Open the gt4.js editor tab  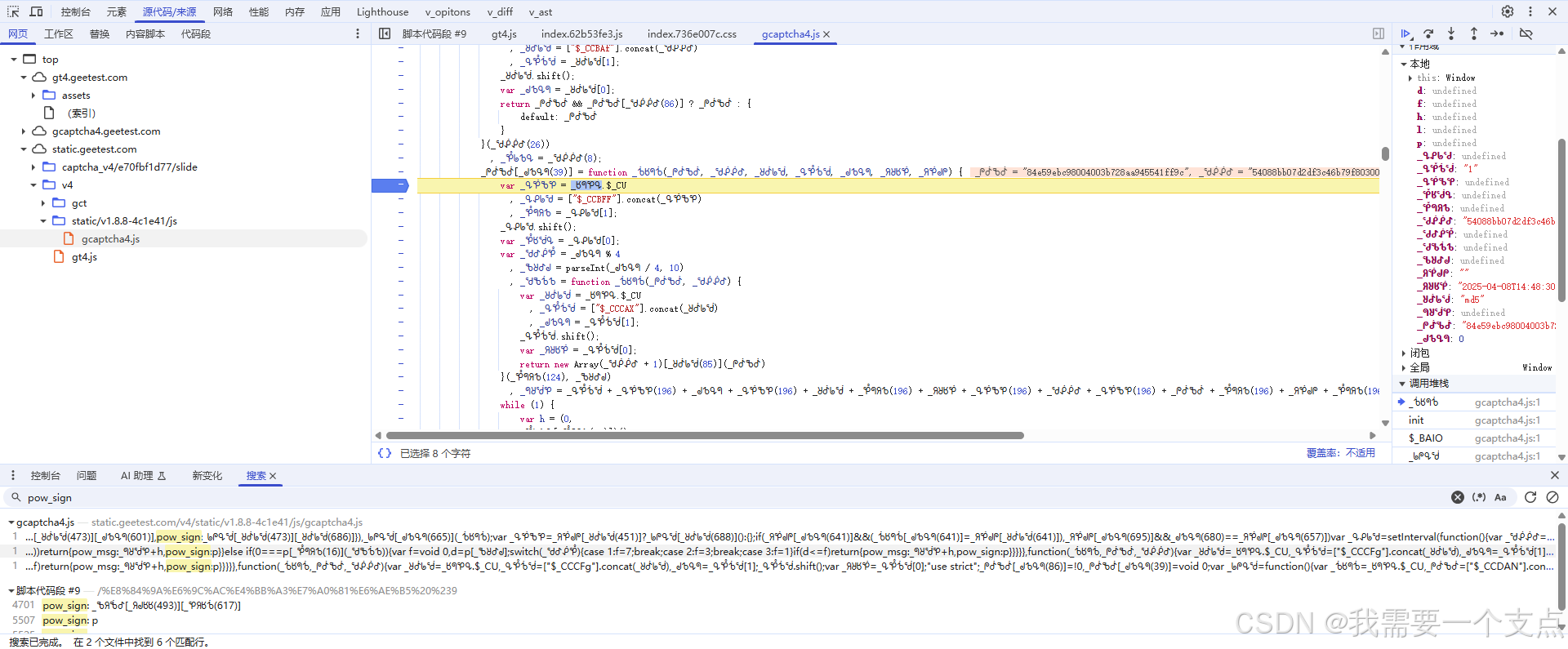[504, 33]
